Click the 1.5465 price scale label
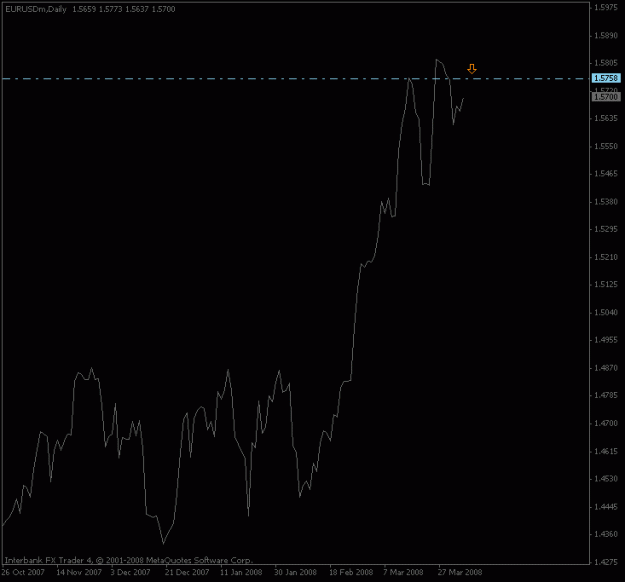This screenshot has height=582, width=625. pos(606,174)
